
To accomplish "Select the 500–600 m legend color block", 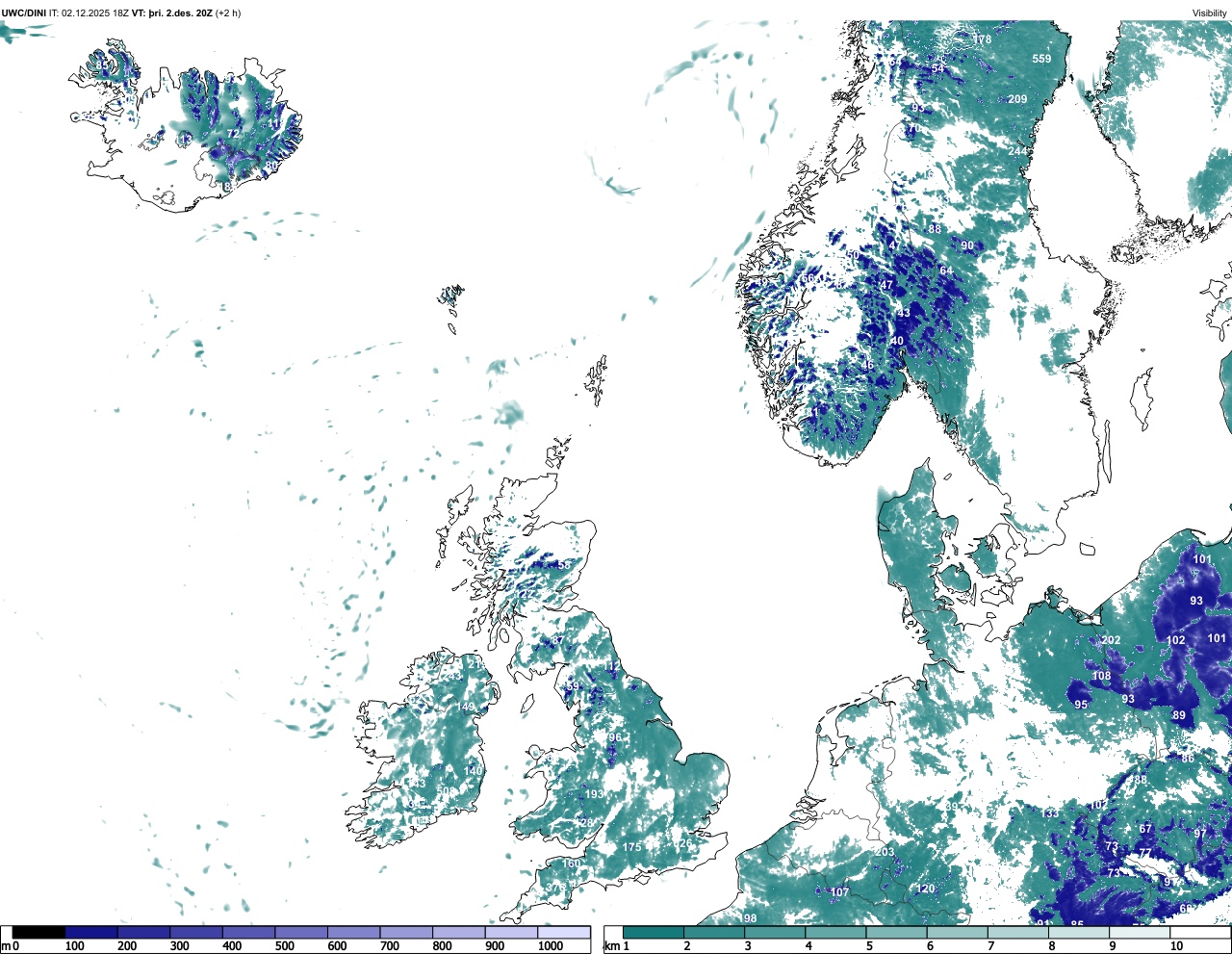I will (x=301, y=933).
